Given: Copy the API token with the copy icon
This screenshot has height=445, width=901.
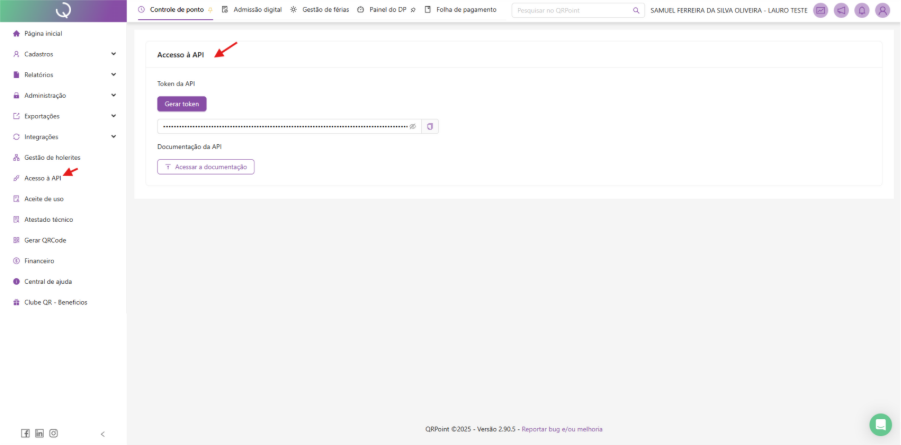Looking at the screenshot, I should tap(430, 126).
